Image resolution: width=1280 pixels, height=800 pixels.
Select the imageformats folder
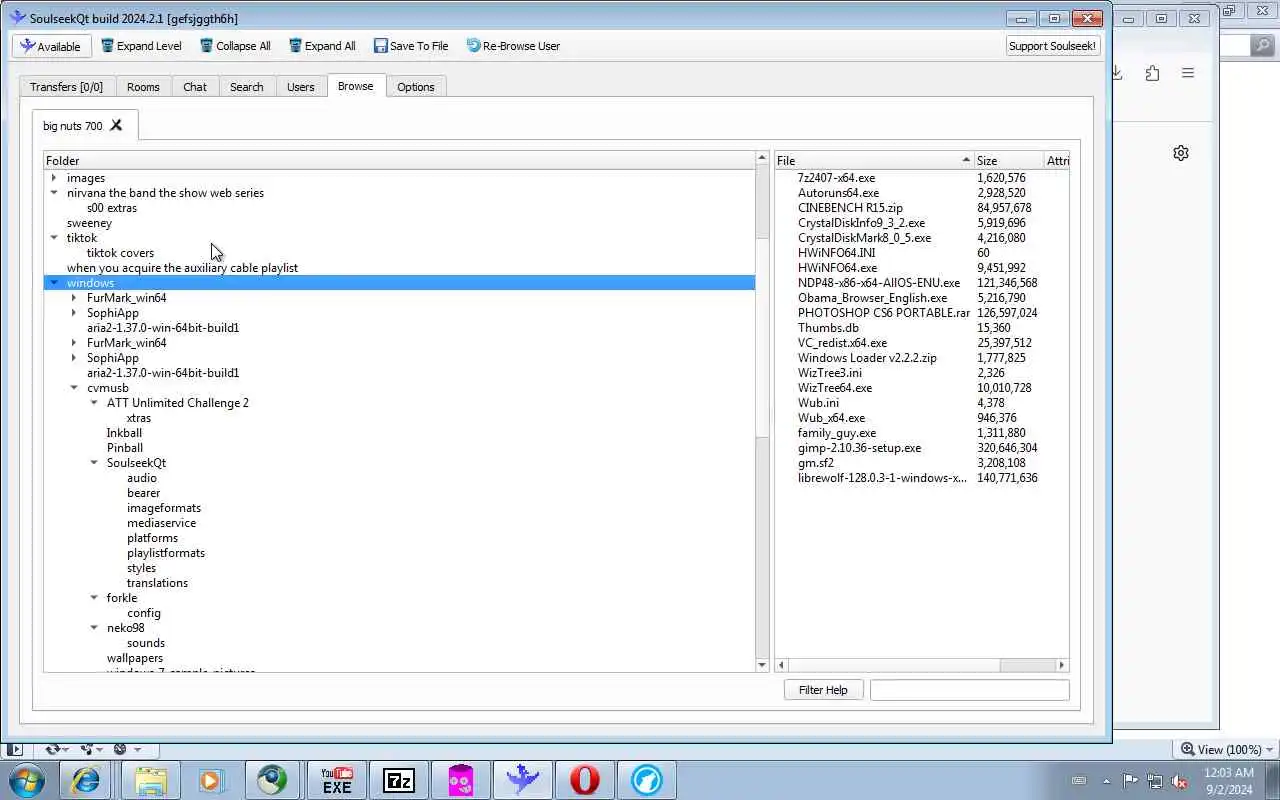(x=164, y=508)
